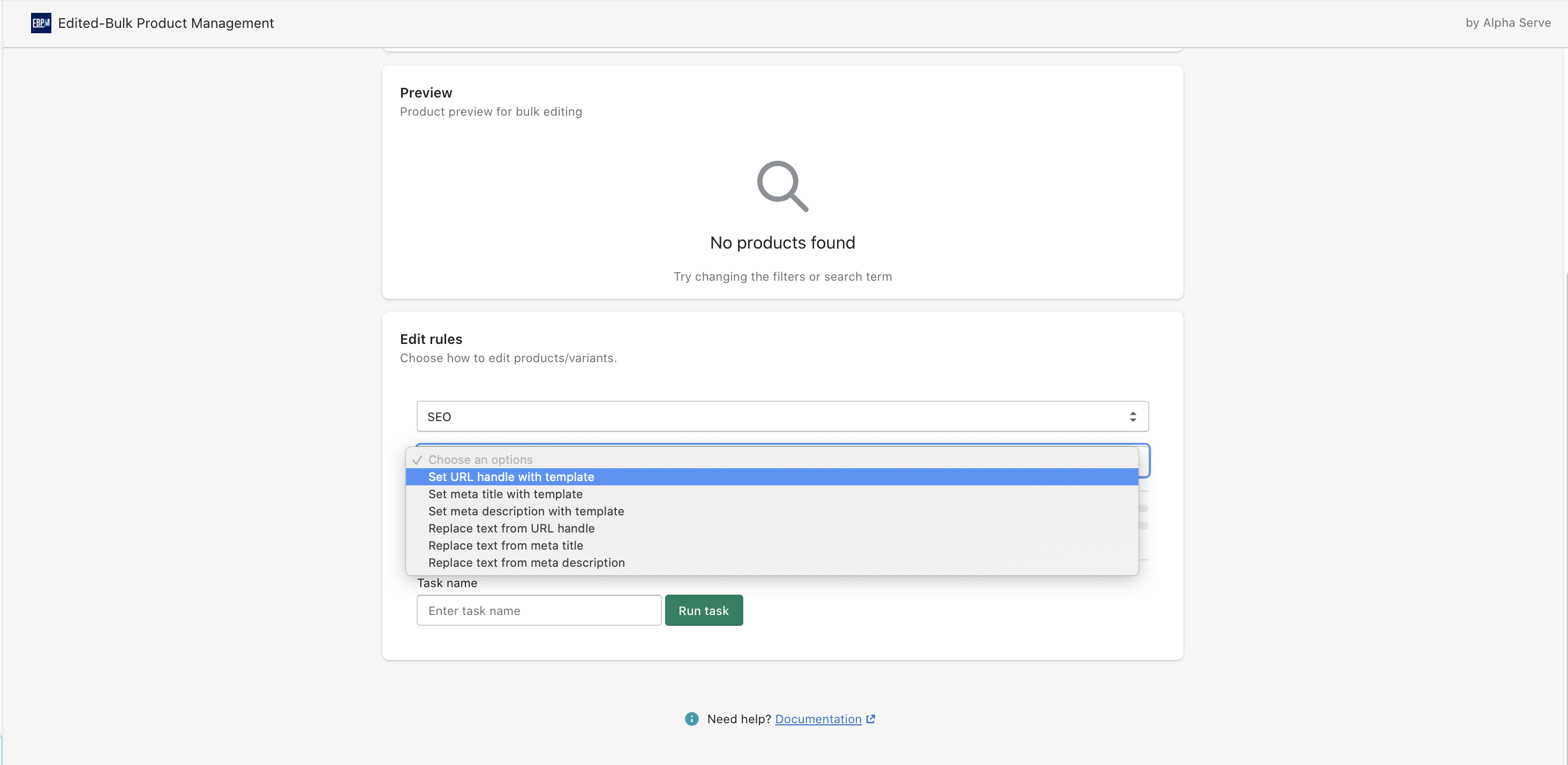Open the SEO category dropdown
This screenshot has height=765, width=1568.
782,416
